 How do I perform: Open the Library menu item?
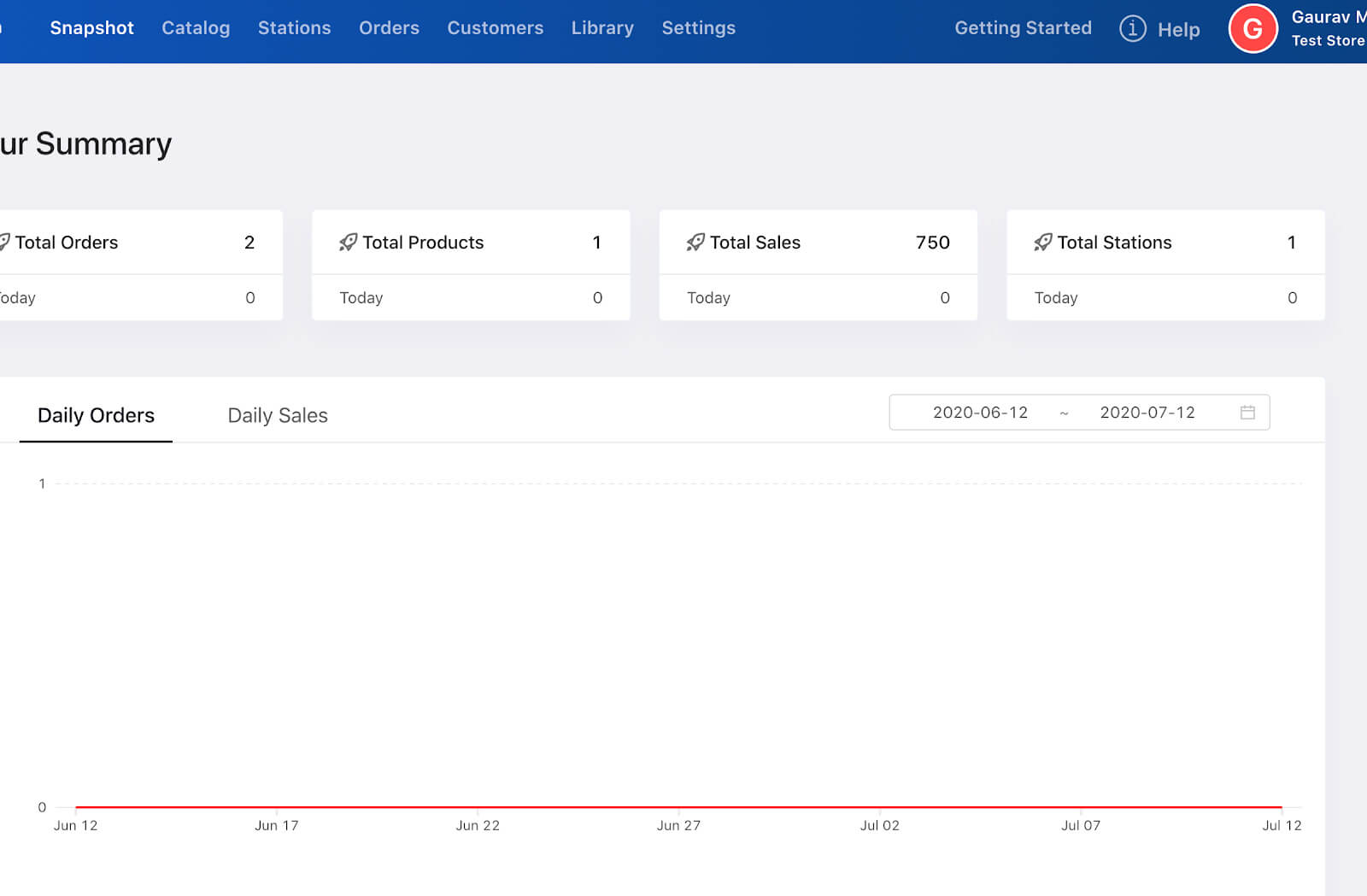[602, 28]
